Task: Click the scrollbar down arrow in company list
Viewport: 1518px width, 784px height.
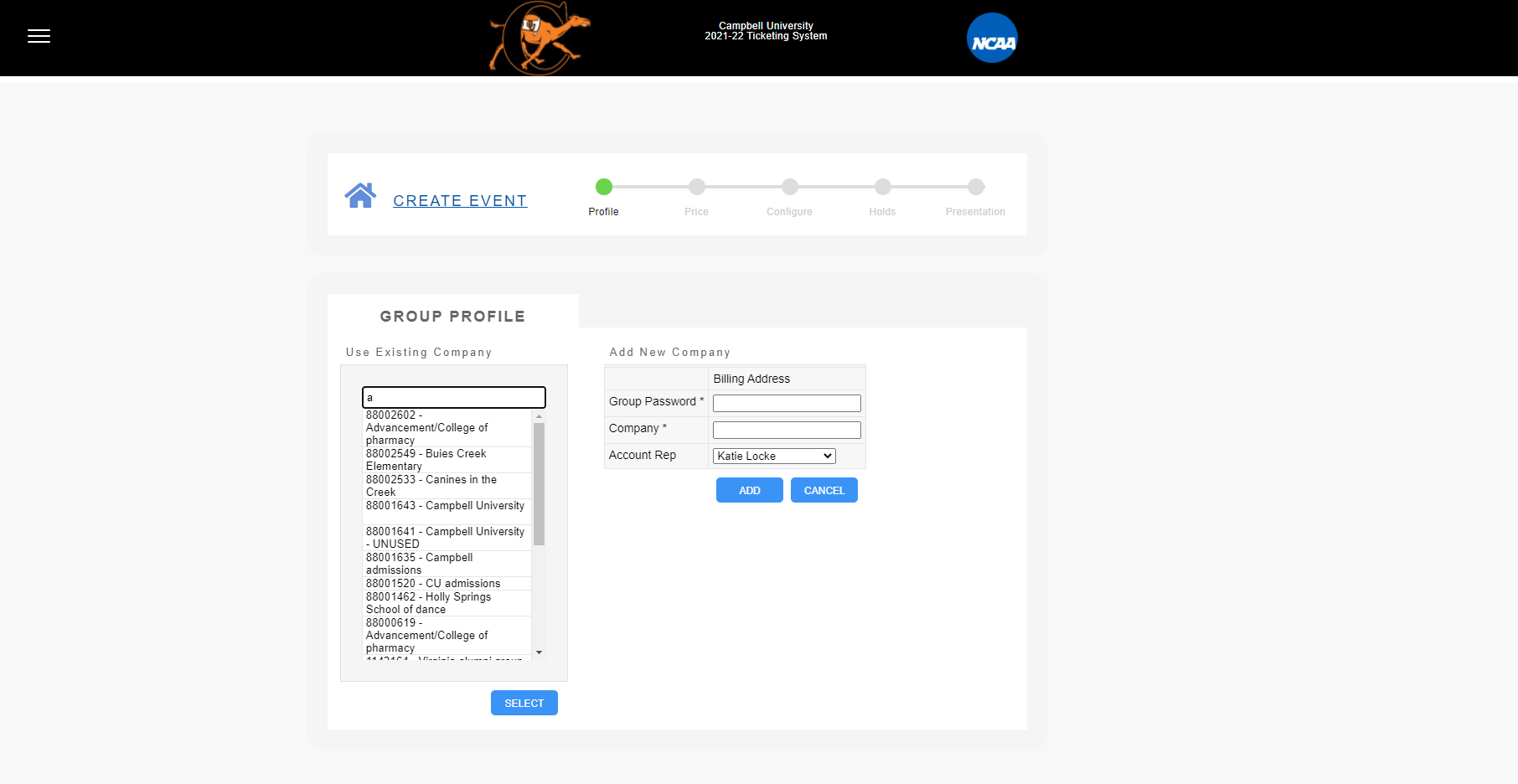Action: pos(539,653)
